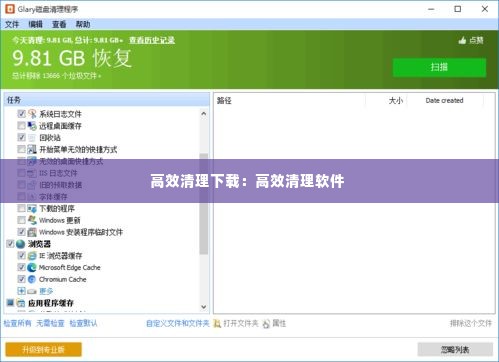Screen dimensions: 499x362
Task: Check the 下载的程序 checkbox
Action: 21,208
